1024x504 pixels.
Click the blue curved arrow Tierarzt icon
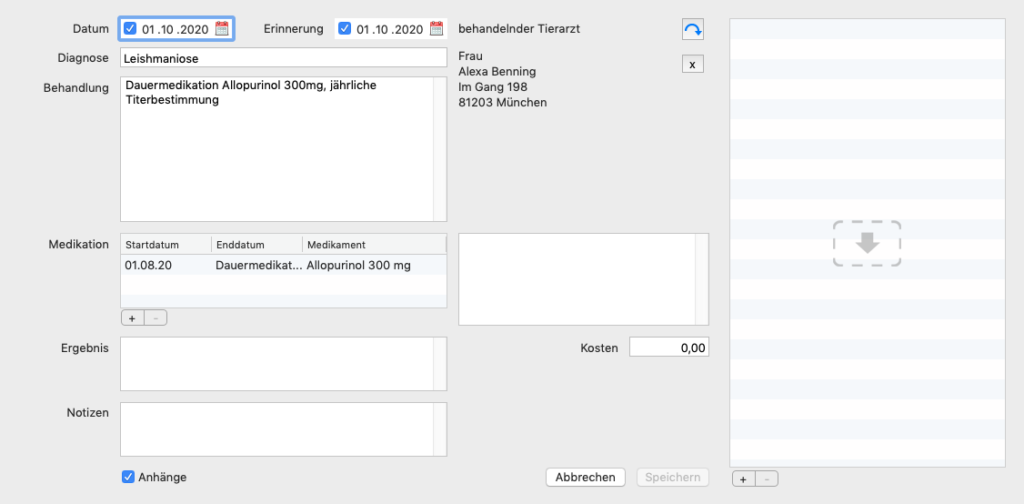coord(692,29)
